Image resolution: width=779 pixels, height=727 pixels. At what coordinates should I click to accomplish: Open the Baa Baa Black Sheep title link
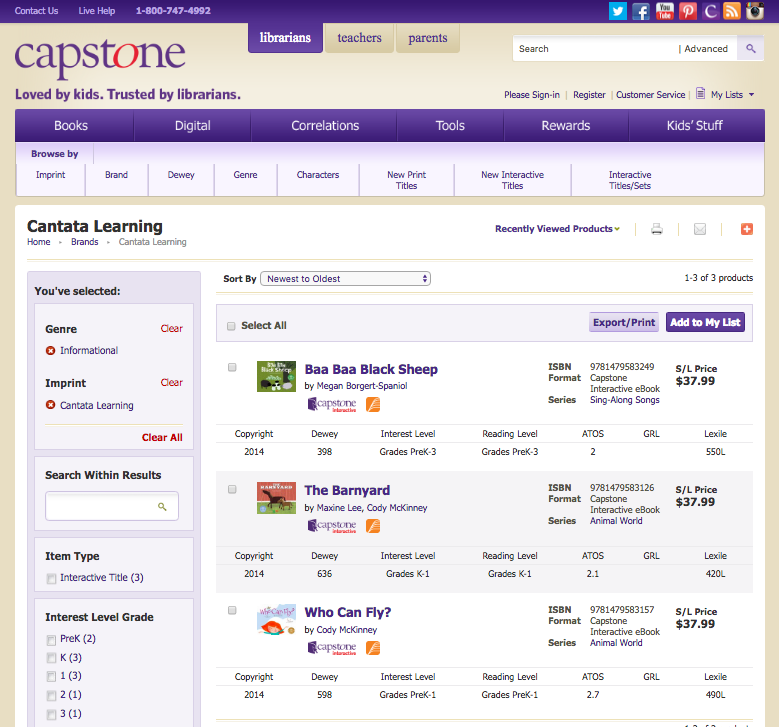371,369
